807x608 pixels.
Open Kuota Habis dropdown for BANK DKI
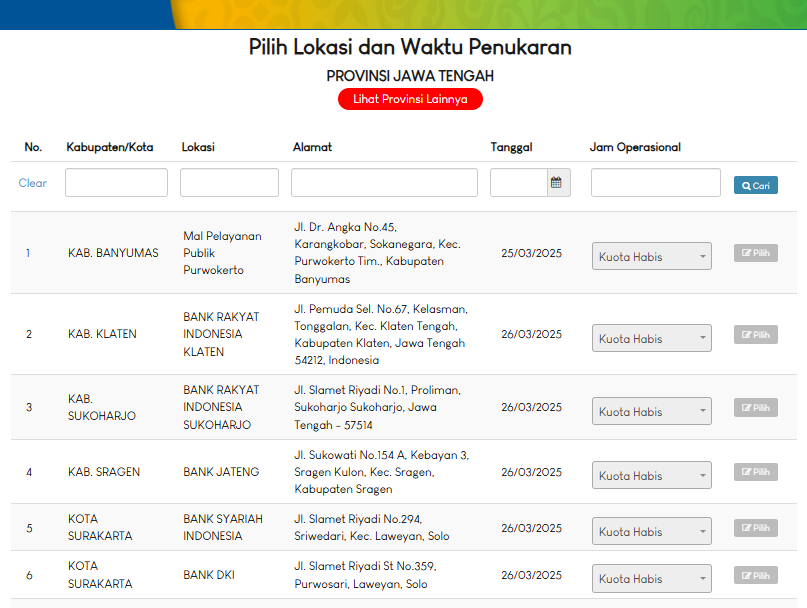(652, 579)
